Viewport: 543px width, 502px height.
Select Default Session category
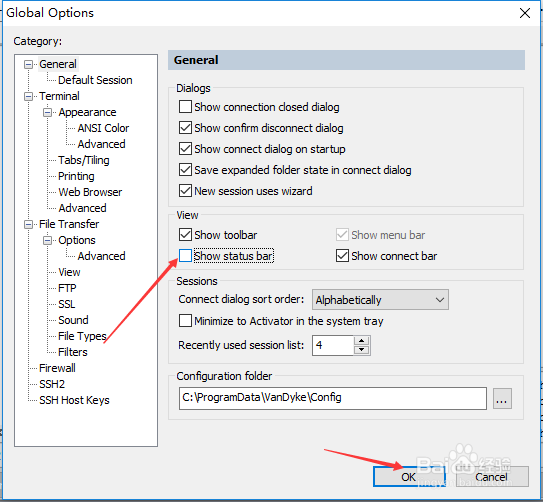[95, 80]
